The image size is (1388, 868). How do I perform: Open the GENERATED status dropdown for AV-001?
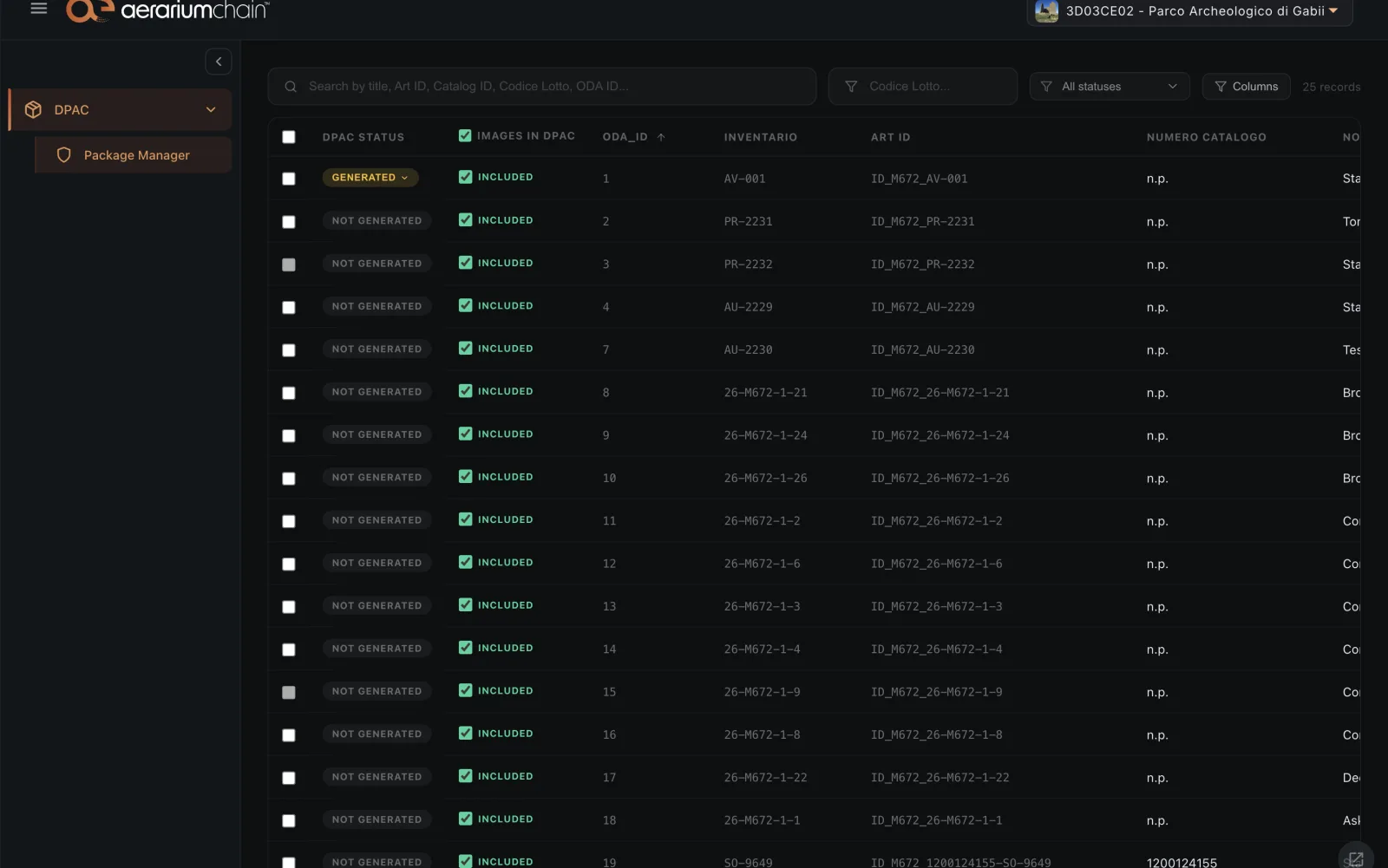(x=370, y=178)
